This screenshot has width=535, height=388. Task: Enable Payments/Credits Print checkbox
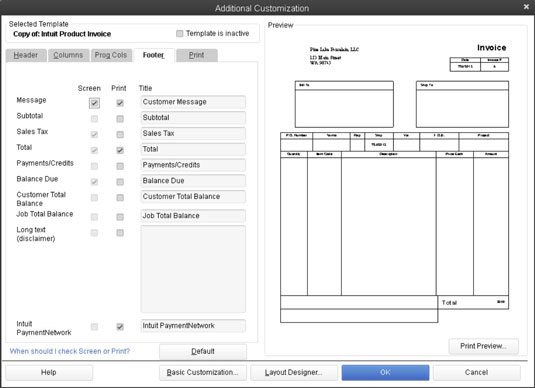[120, 166]
